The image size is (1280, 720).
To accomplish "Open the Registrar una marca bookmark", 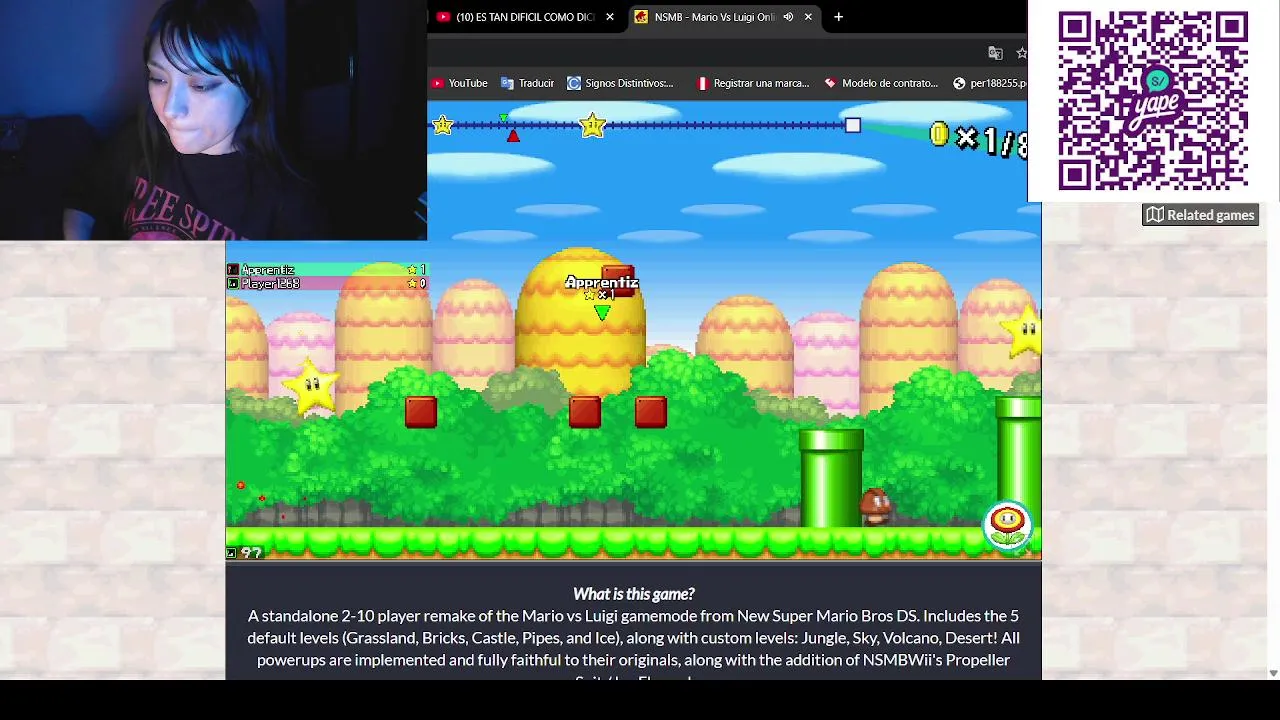I will point(752,83).
